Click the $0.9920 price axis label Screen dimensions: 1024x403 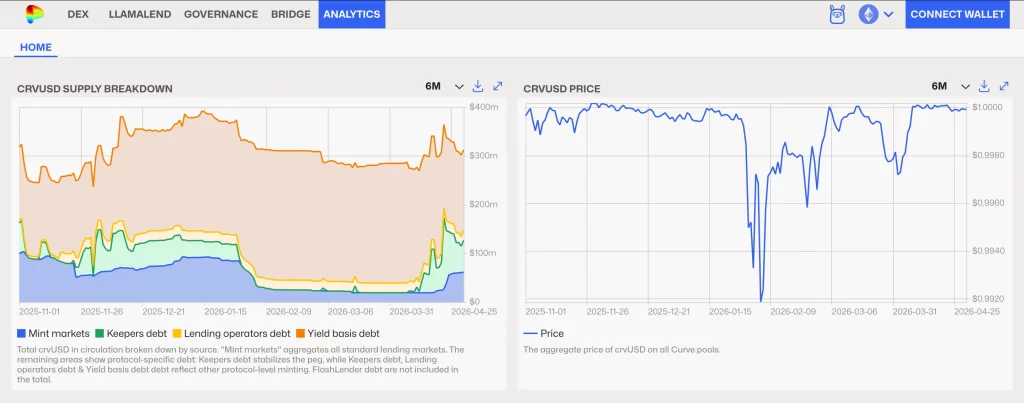pyautogui.click(x=987, y=298)
